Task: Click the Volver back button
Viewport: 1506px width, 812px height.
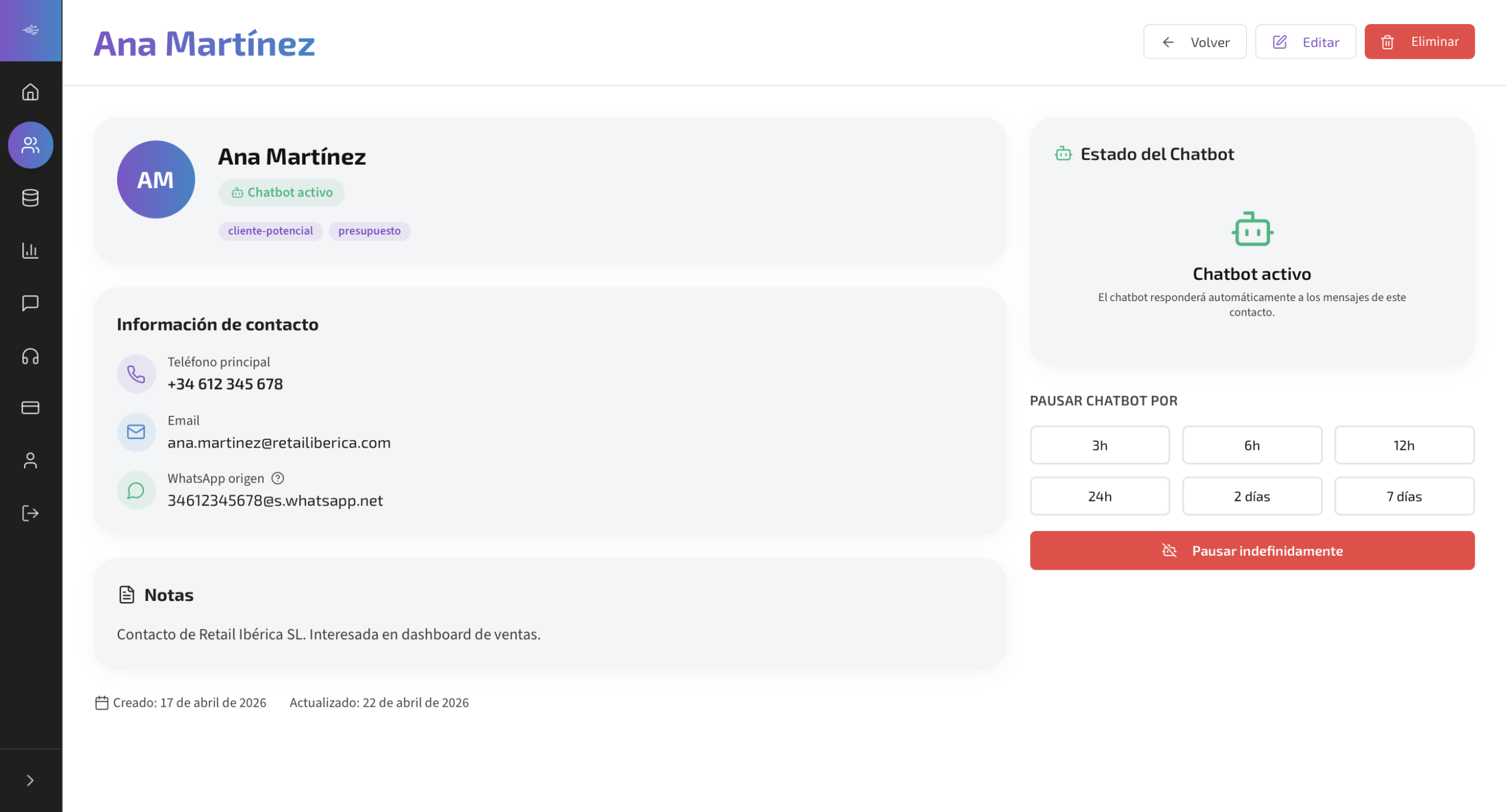Action: point(1194,42)
